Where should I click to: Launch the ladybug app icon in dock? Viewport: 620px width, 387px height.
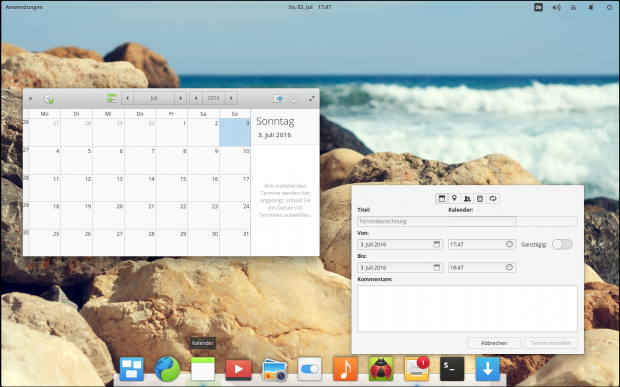tap(381, 369)
